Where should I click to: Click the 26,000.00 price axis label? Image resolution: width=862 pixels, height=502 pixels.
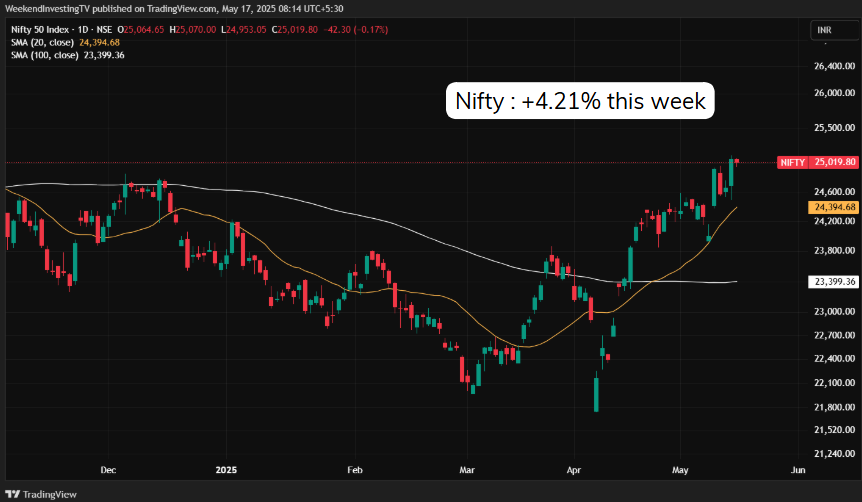point(835,93)
